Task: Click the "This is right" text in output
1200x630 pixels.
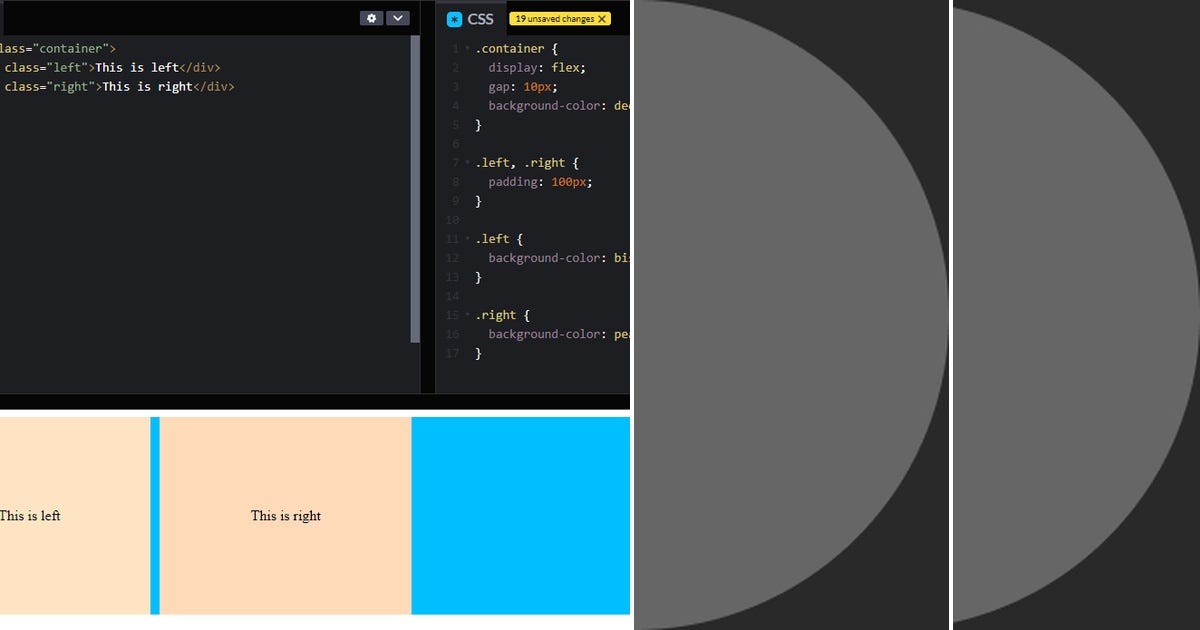Action: tap(285, 516)
